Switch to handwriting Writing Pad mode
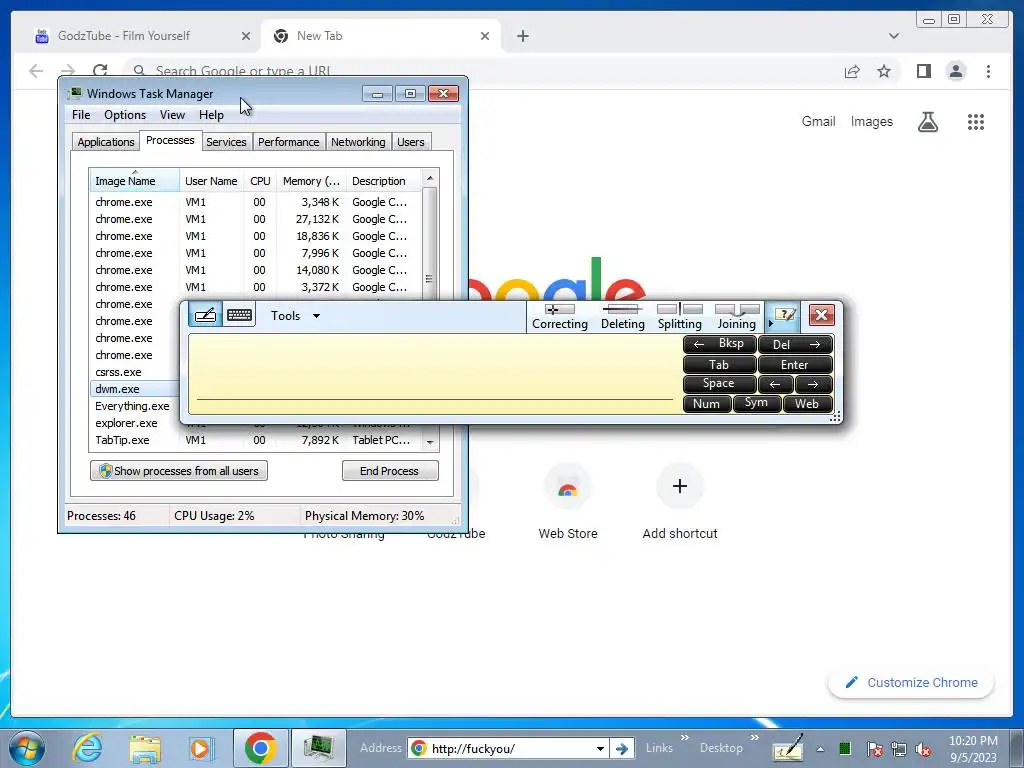The image size is (1024, 768). 205,315
